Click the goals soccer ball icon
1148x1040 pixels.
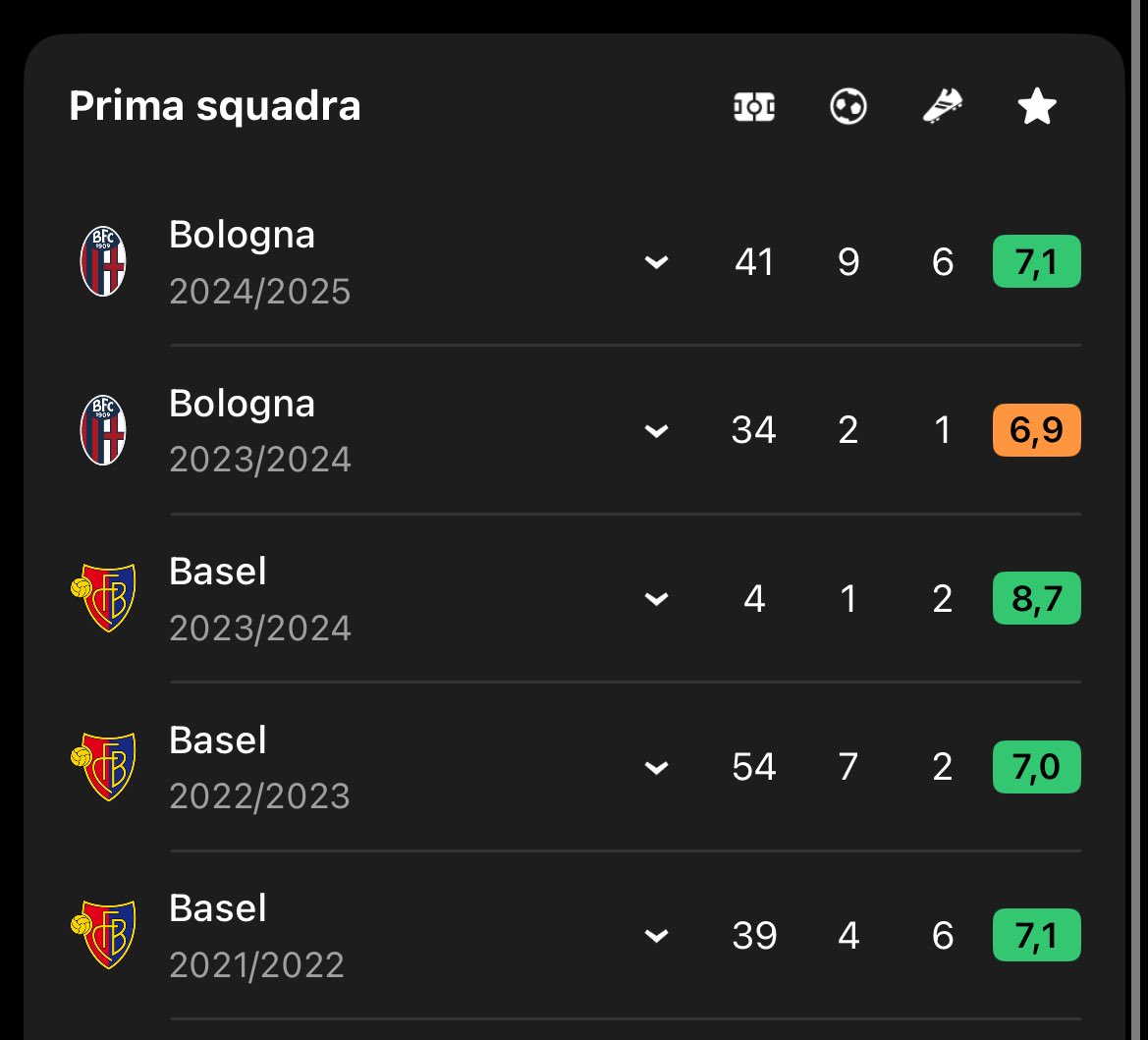(x=847, y=107)
